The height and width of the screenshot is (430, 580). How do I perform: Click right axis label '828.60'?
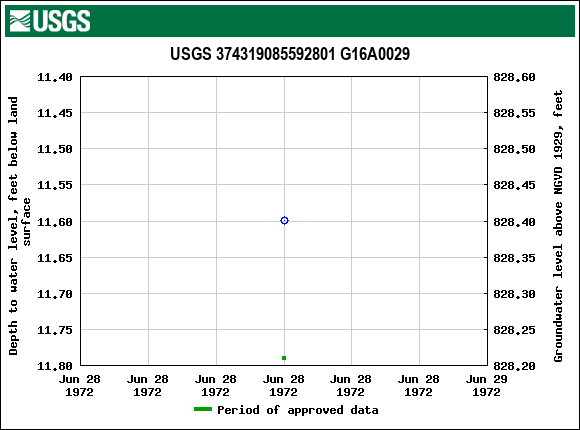[x=514, y=77]
